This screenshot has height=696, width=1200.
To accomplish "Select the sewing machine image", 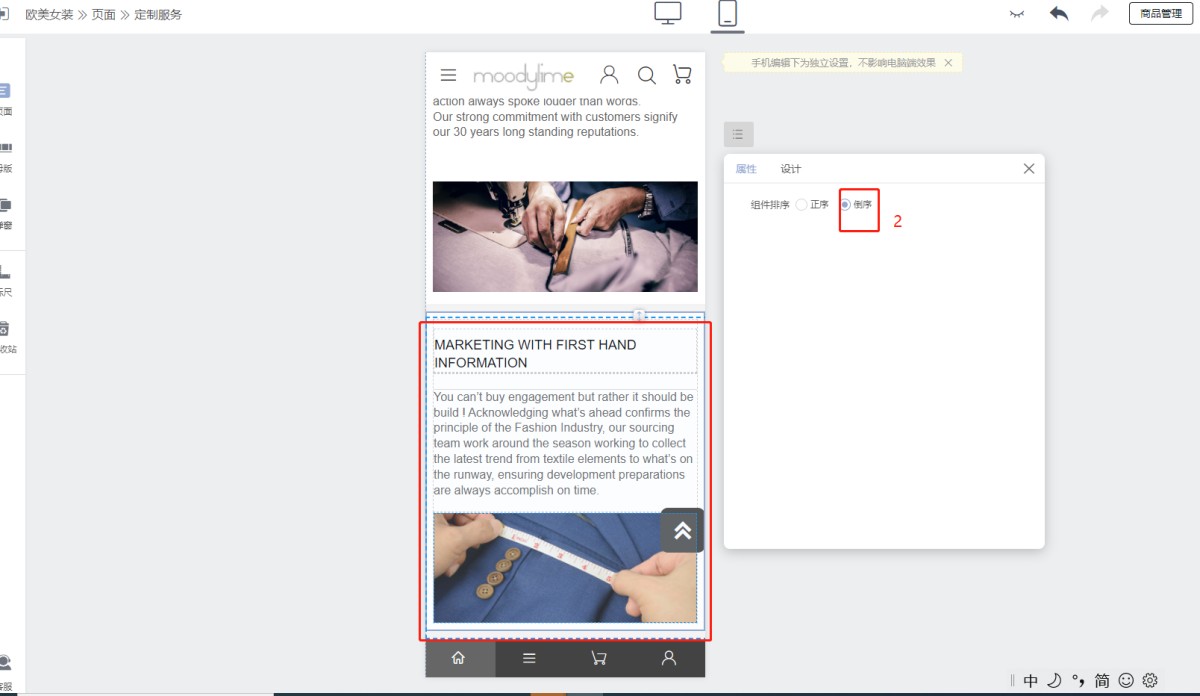I will [565, 237].
